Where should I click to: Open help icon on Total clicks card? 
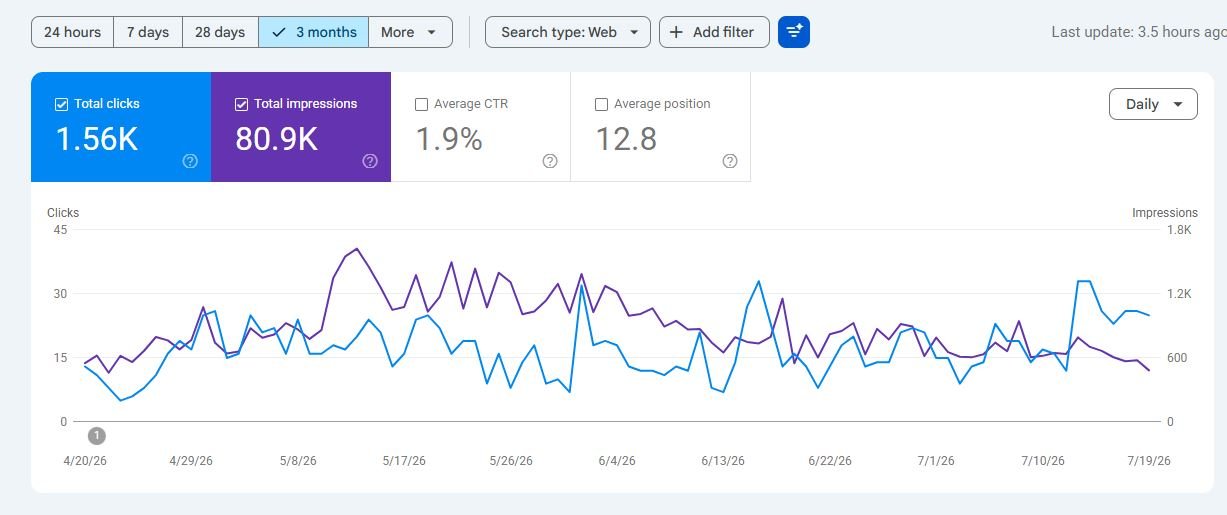(x=190, y=161)
